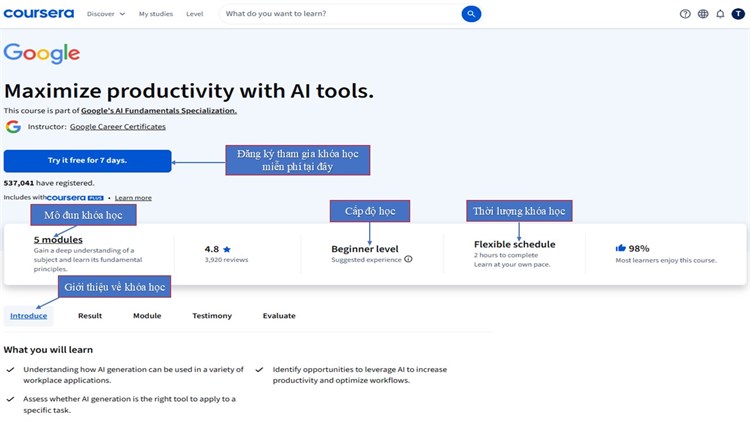This screenshot has height=422, width=750.
Task: Click the What you will learn heading
Action: (48, 350)
